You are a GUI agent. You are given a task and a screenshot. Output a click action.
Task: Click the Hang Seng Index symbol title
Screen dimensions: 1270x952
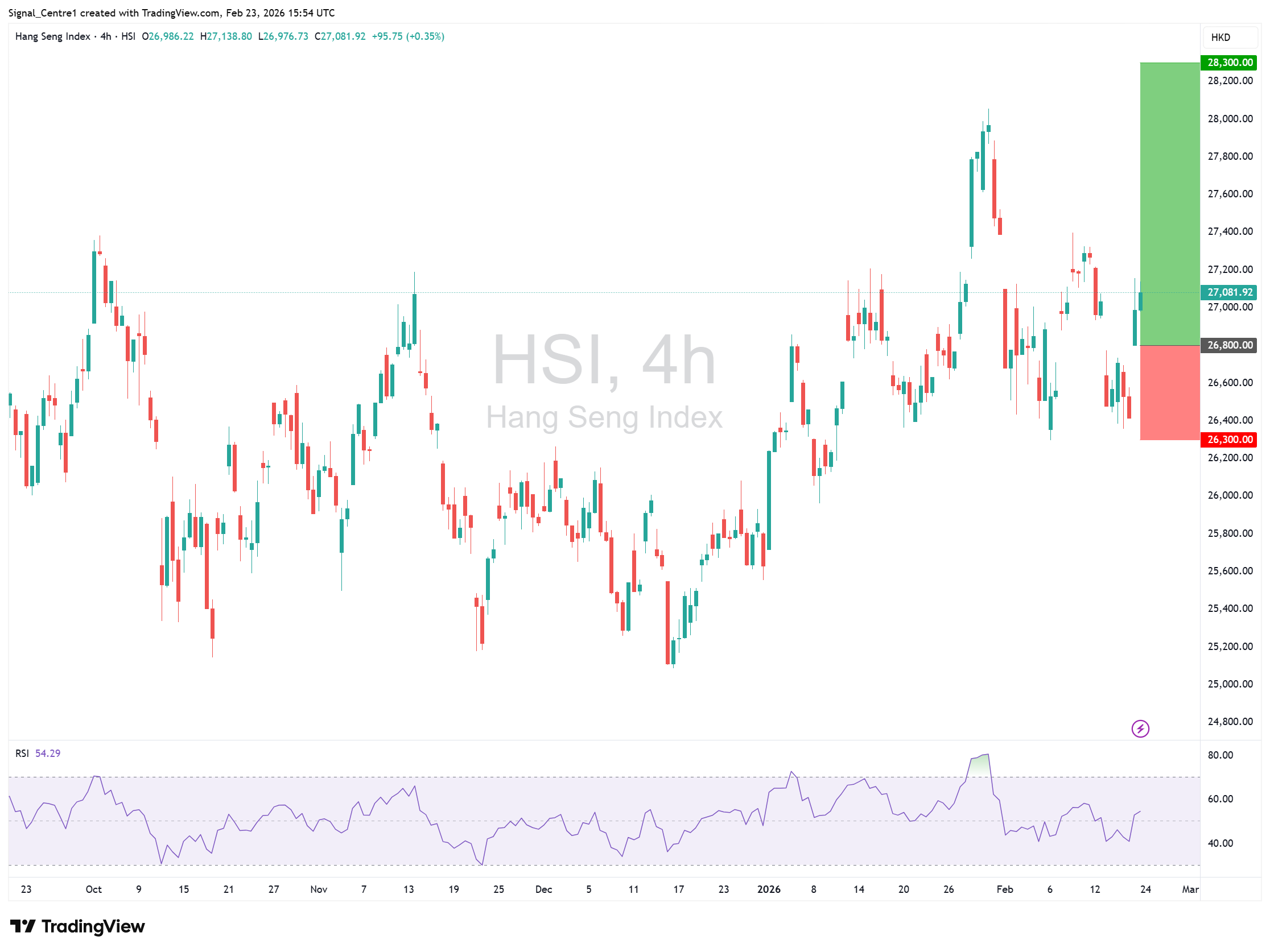[53, 36]
